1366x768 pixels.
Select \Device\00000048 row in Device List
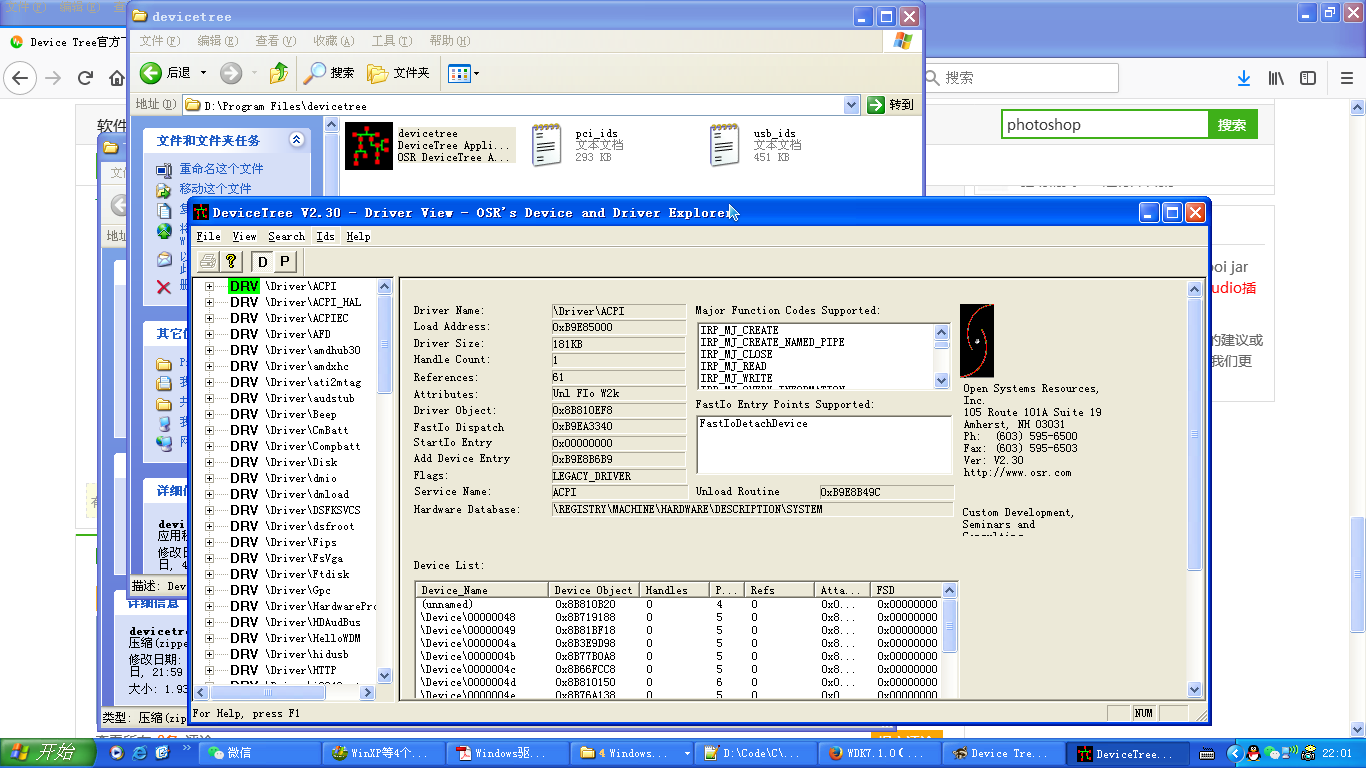pyautogui.click(x=679, y=617)
